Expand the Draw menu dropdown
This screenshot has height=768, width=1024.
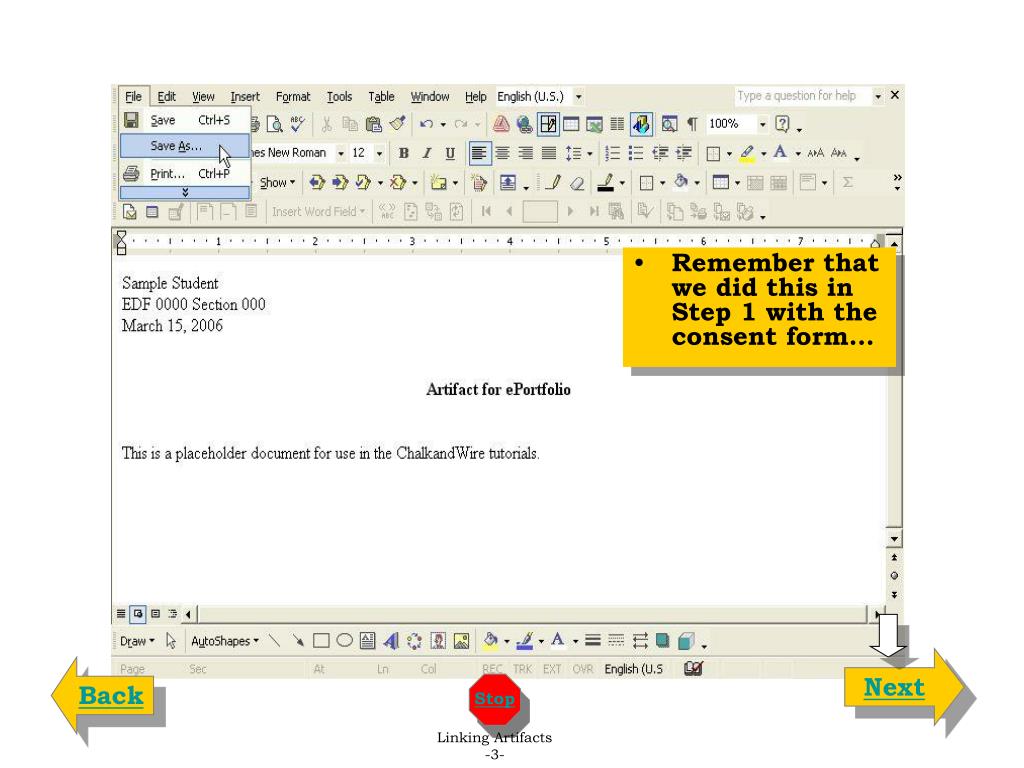point(137,641)
